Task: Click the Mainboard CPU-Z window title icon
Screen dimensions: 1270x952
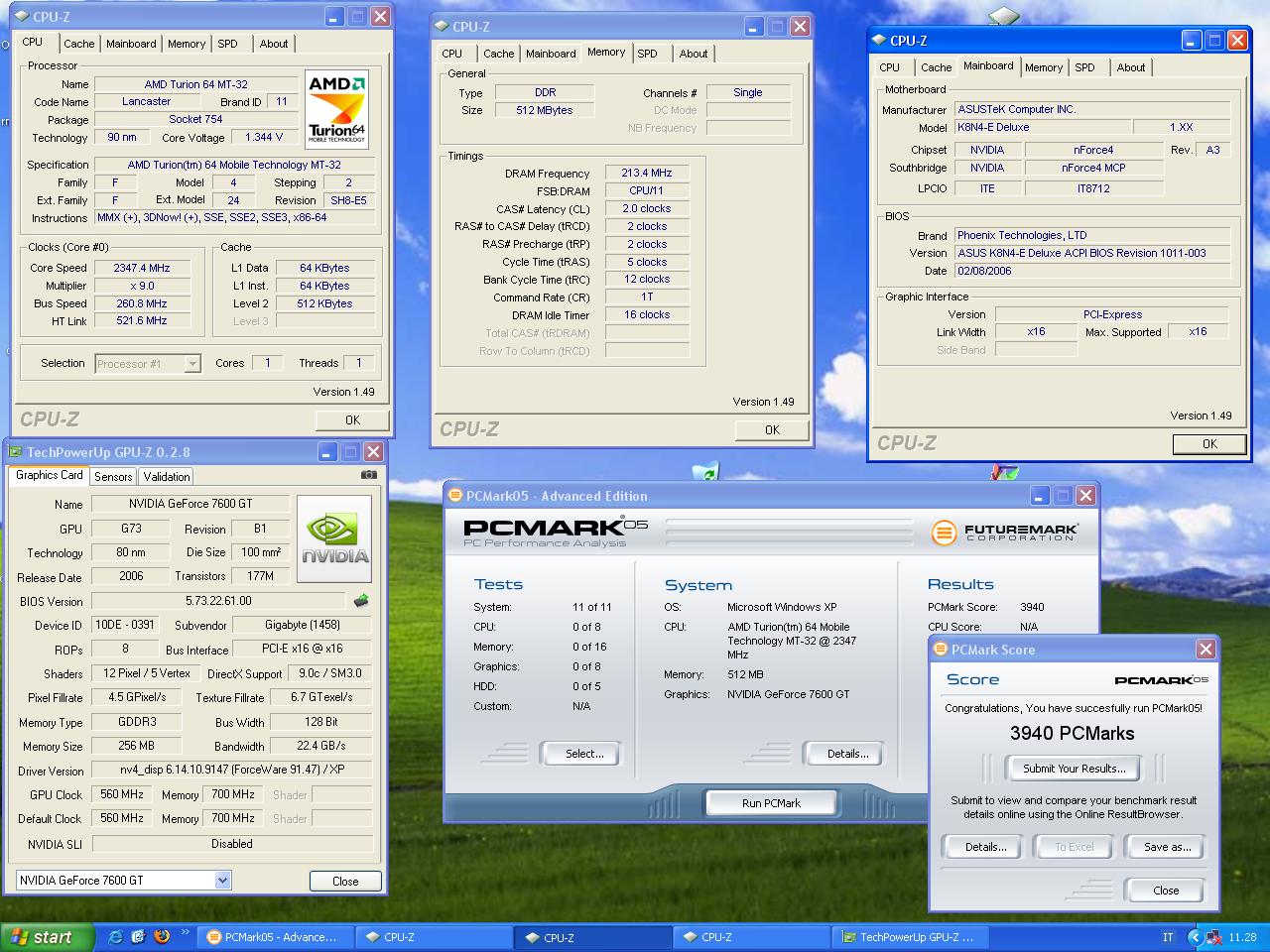Action: pyautogui.click(x=879, y=41)
